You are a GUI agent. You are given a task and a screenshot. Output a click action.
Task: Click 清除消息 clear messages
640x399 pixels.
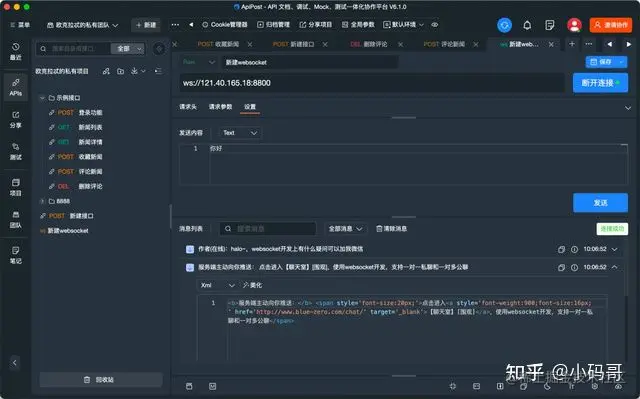391,228
